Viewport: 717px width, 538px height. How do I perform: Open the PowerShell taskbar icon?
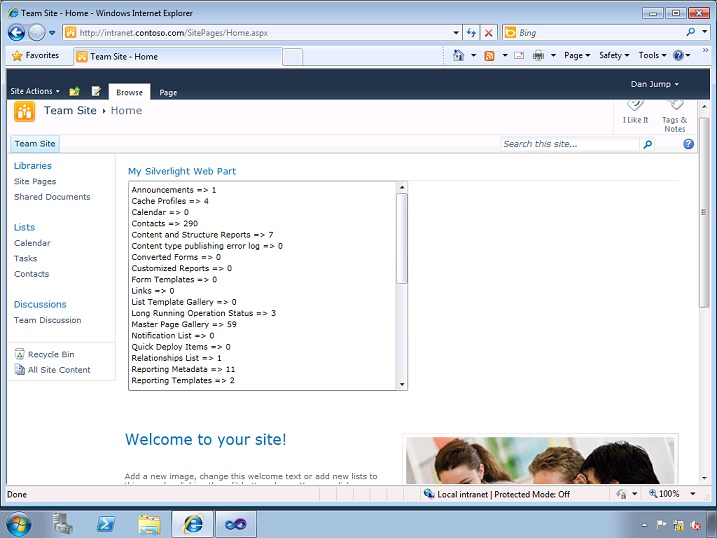[106, 524]
